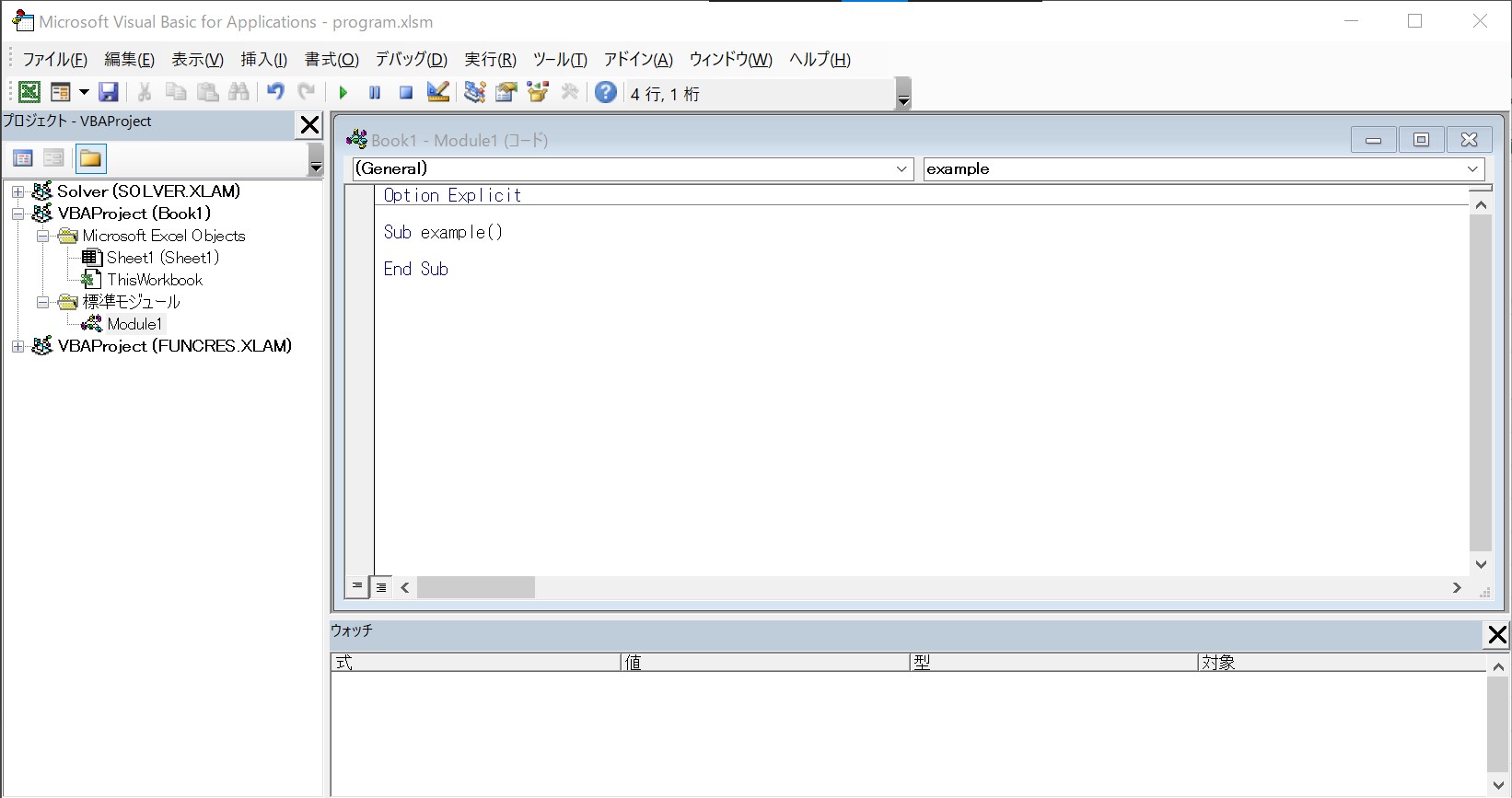Image resolution: width=1512 pixels, height=798 pixels.
Task: Expand VBAProject (FUNCRES.XLAM) node
Action: 17,346
